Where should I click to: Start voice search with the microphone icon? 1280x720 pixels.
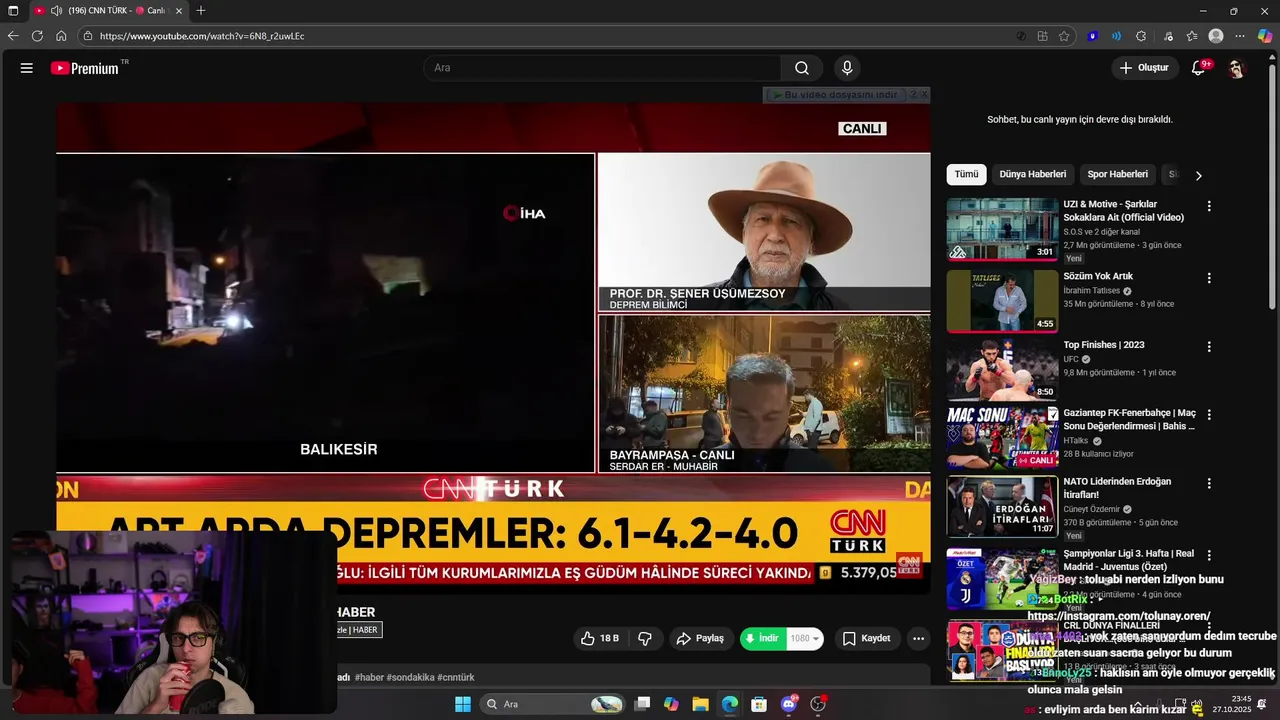point(847,68)
